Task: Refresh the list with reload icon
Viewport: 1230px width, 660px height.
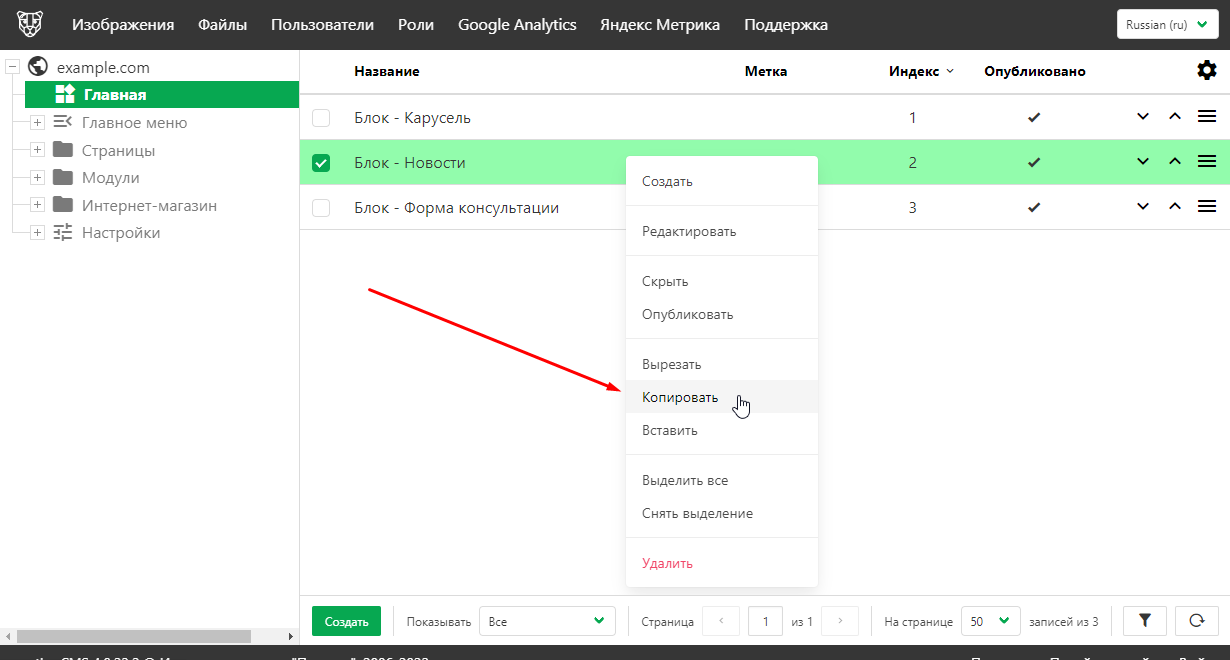Action: coord(1196,621)
